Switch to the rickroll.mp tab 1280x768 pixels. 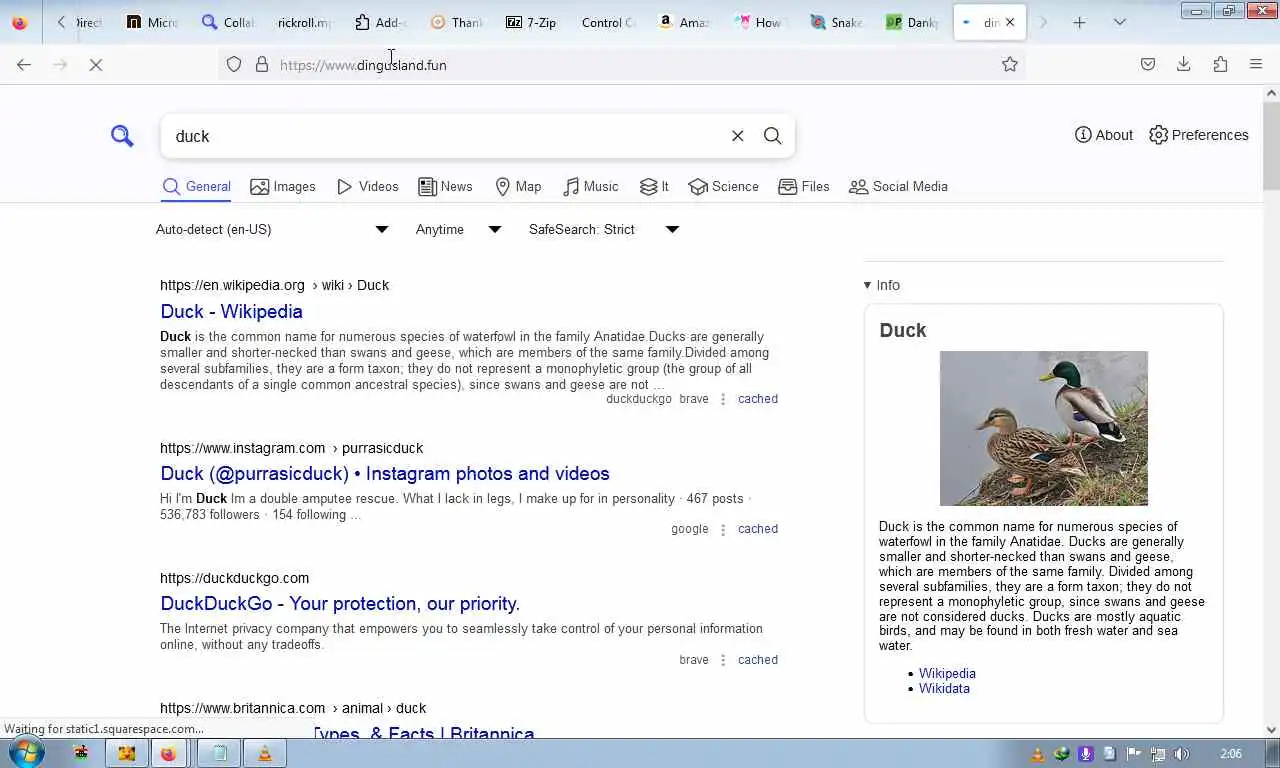[303, 22]
